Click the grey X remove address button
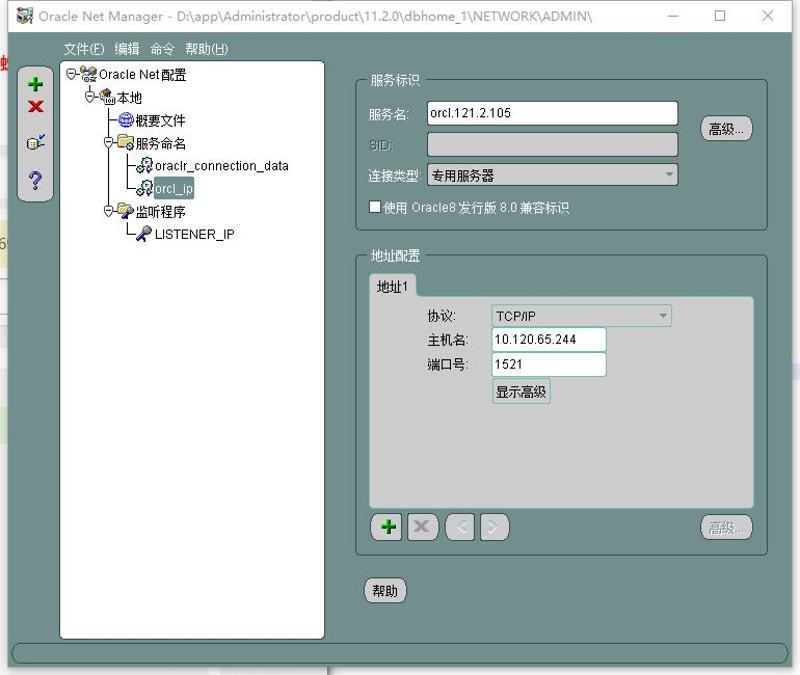Viewport: 800px width, 675px height. pyautogui.click(x=422, y=527)
